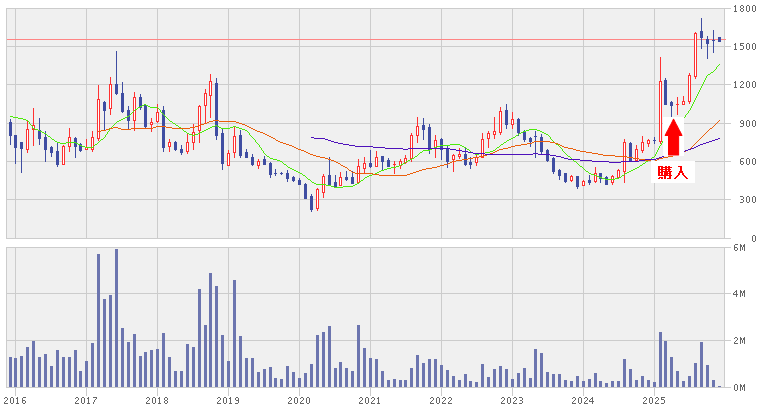Click the 6M volume axis label
The image size is (760, 409).
coord(740,247)
